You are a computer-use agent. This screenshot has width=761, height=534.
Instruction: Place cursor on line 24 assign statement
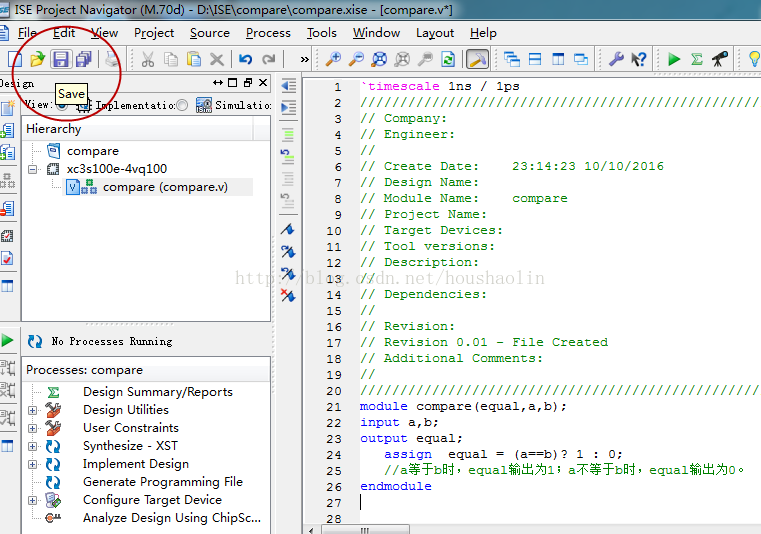click(x=502, y=454)
